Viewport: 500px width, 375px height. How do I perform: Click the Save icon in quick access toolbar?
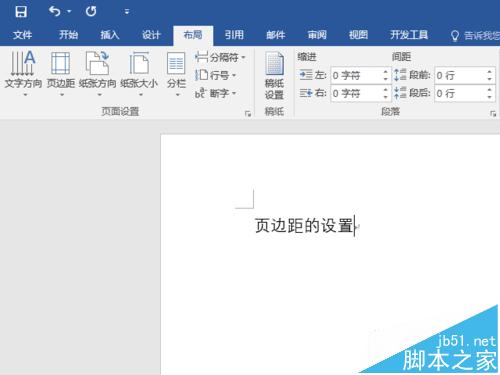click(x=21, y=12)
